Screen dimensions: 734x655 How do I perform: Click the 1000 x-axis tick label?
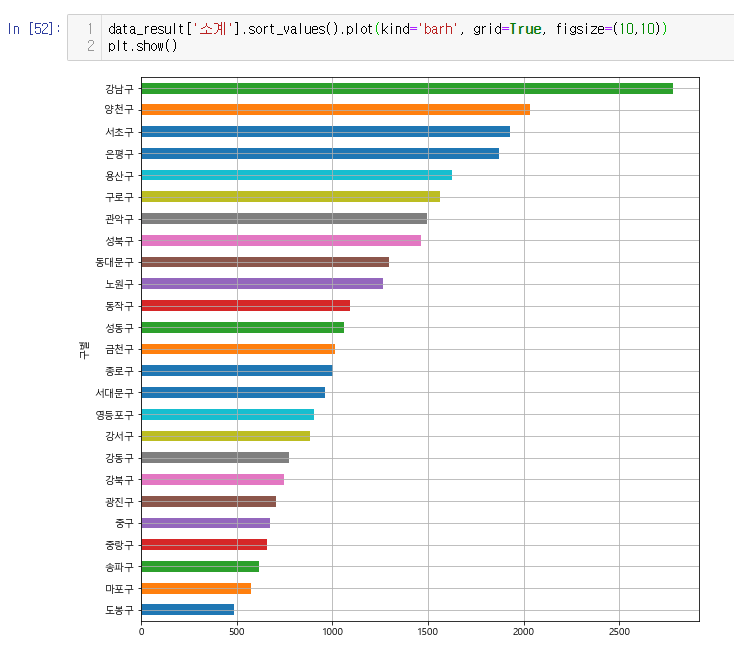[332, 632]
